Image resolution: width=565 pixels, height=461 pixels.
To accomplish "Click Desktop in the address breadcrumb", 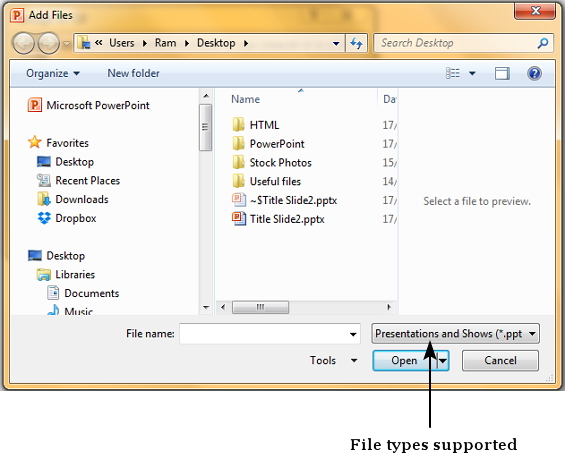I will pos(216,43).
